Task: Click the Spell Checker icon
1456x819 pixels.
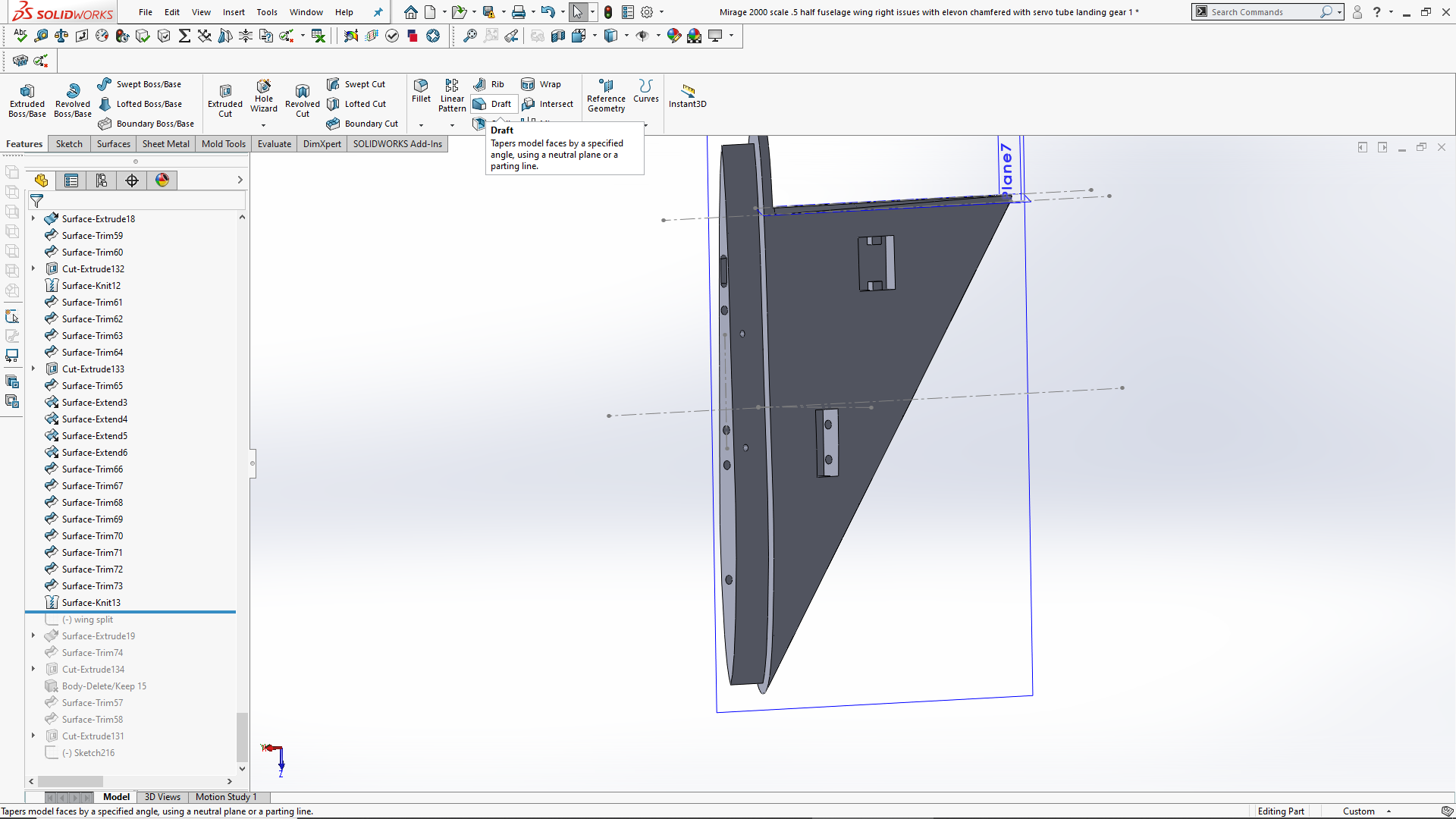Action: point(20,36)
